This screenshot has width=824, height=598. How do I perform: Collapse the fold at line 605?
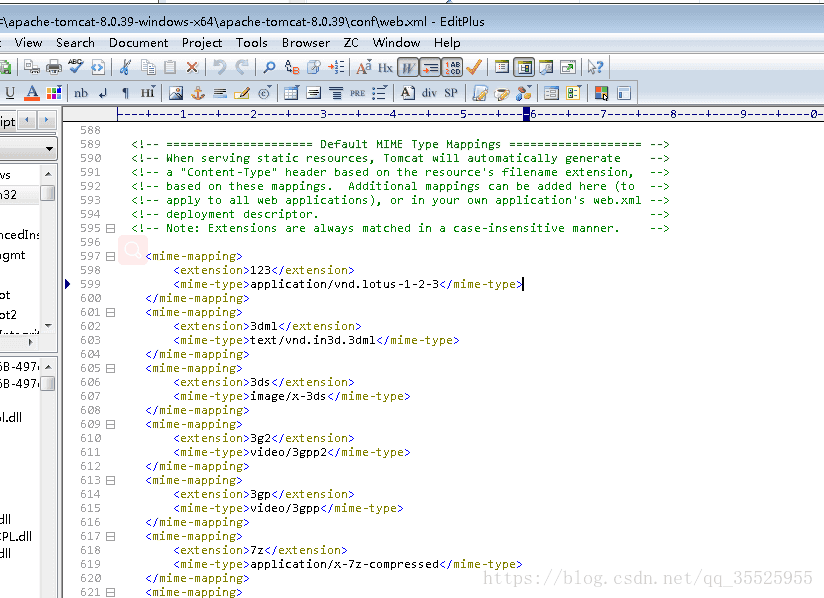pos(110,368)
